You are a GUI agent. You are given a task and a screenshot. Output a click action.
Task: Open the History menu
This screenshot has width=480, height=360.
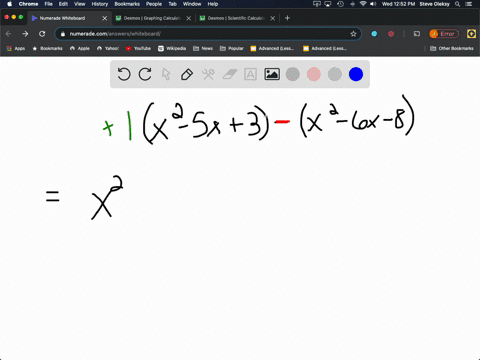click(100, 4)
